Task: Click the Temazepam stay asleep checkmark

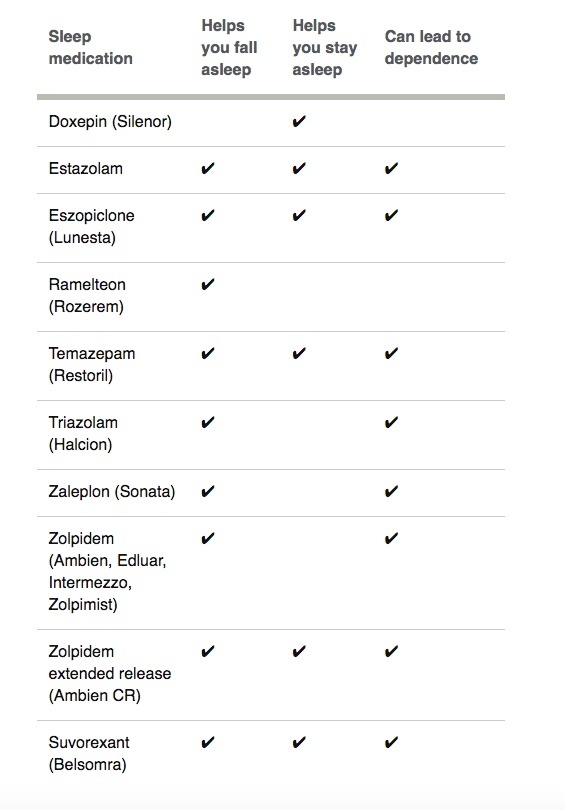Action: tap(299, 354)
